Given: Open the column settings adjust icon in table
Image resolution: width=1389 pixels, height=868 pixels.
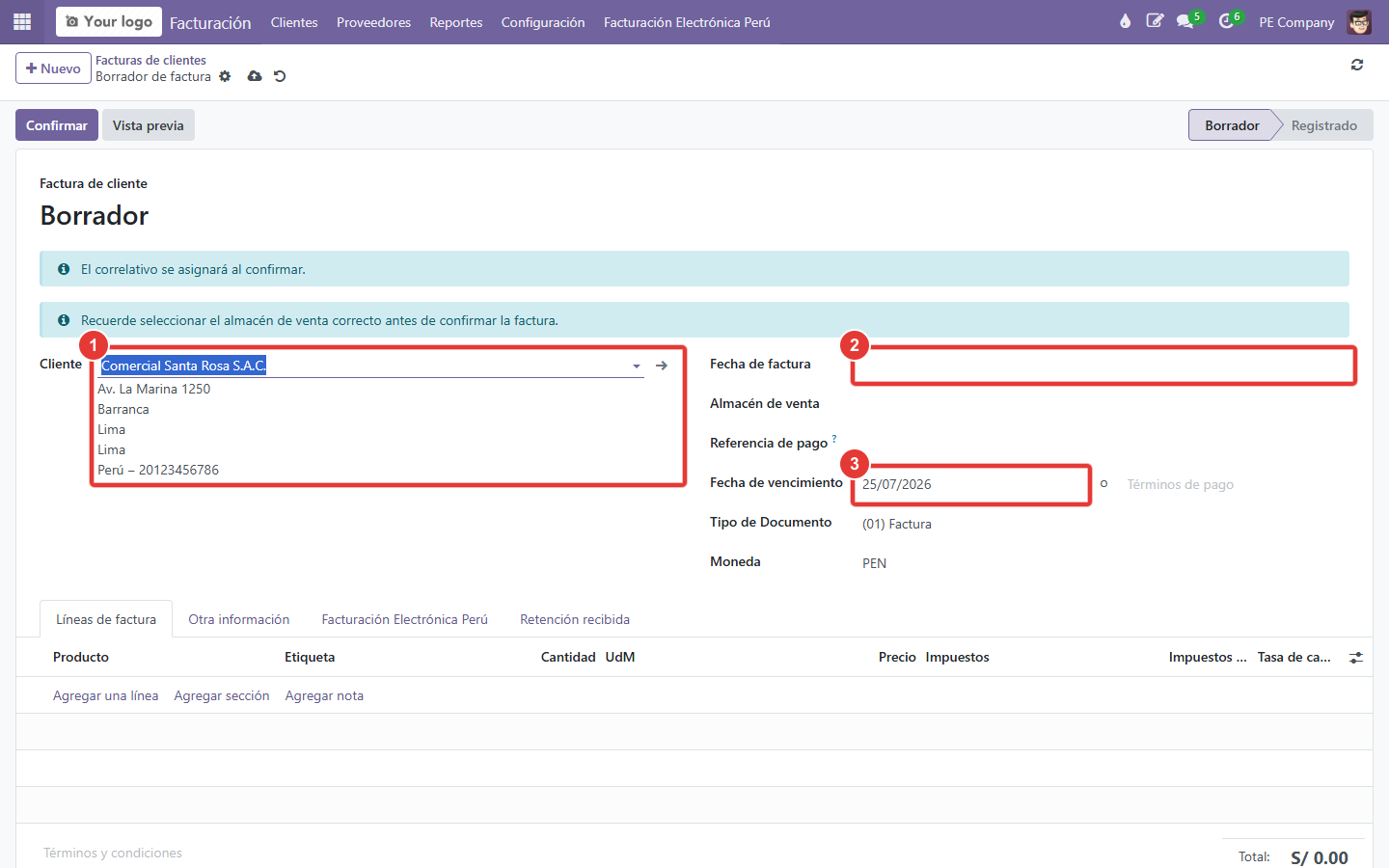Looking at the screenshot, I should pyautogui.click(x=1356, y=658).
